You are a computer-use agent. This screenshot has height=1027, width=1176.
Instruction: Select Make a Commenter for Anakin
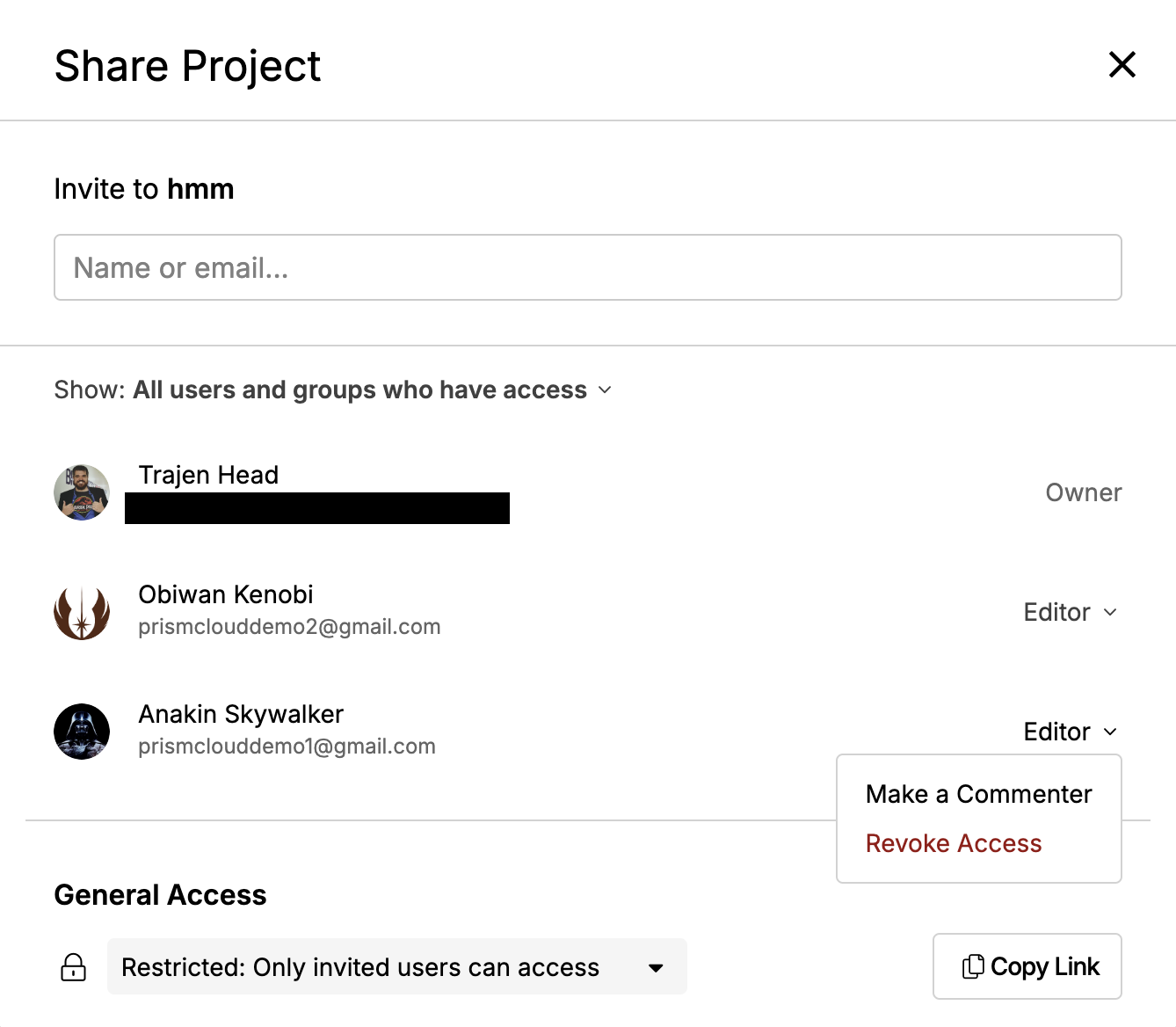tap(978, 794)
